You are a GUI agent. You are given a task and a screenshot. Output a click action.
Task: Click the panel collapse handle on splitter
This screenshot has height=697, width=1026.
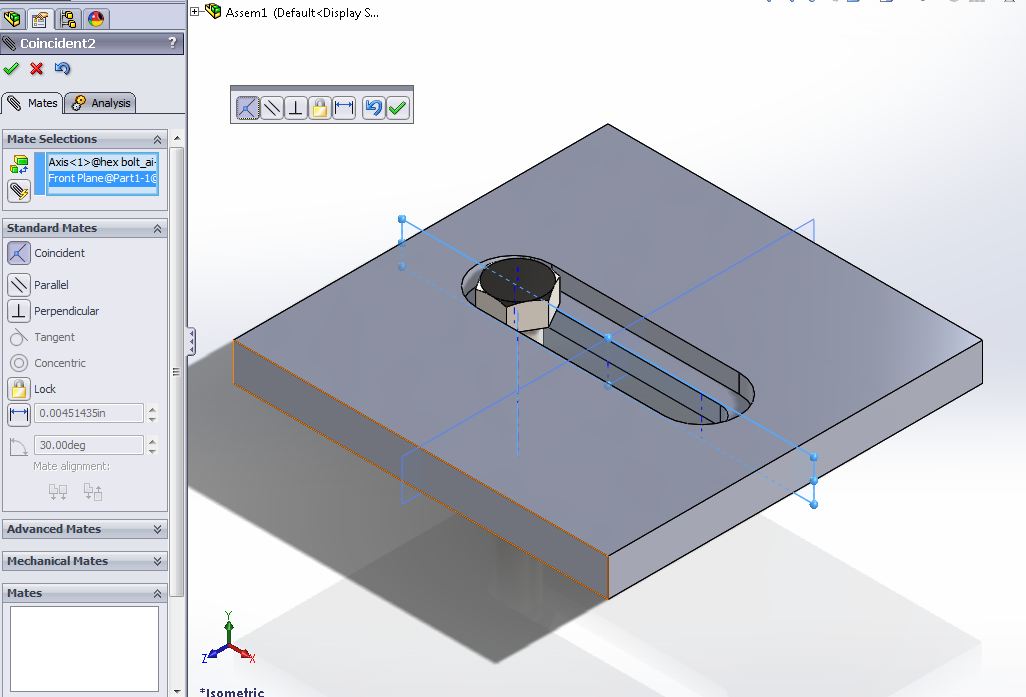click(191, 342)
